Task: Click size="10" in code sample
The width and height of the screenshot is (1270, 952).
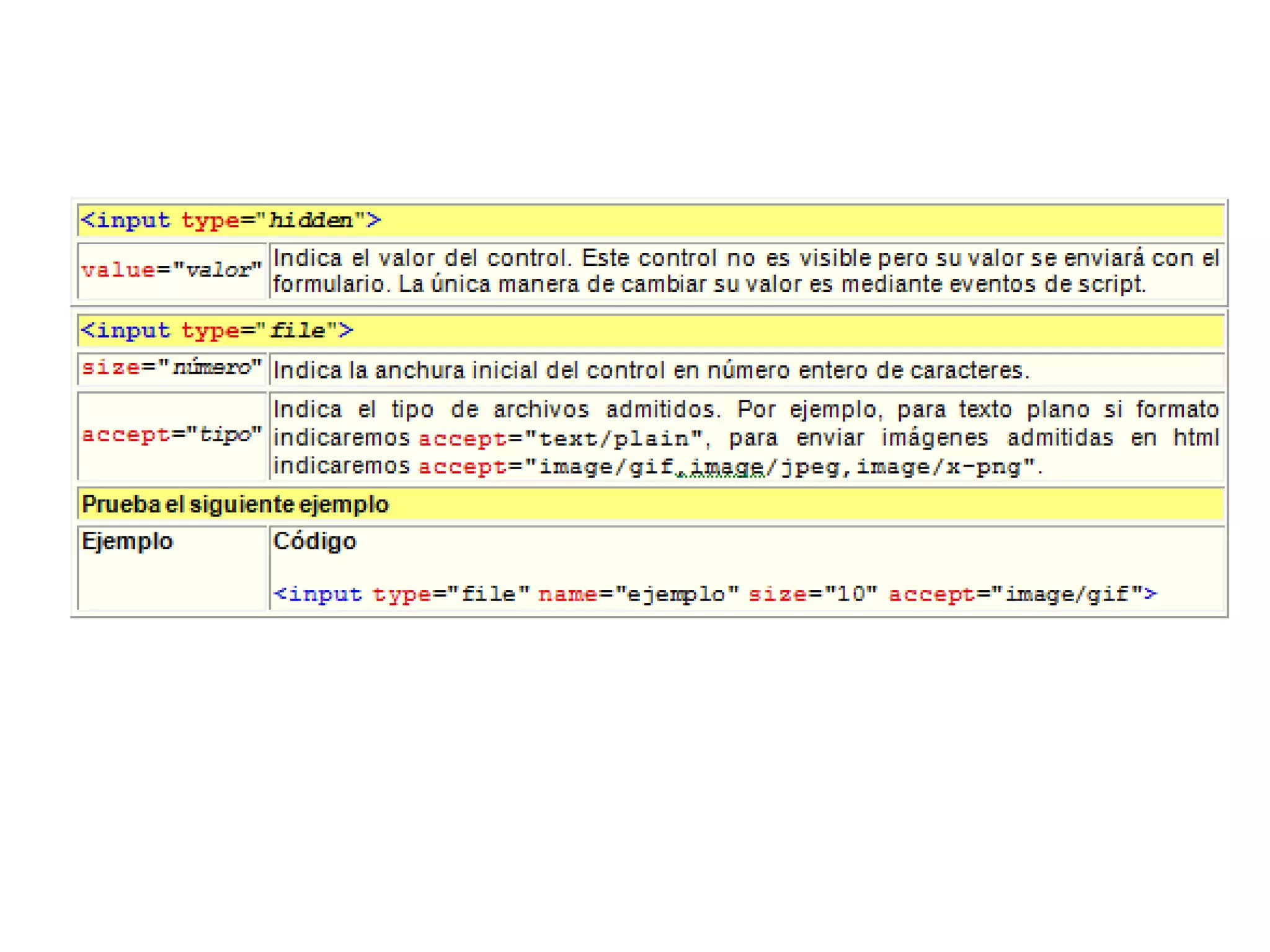Action: (812, 594)
